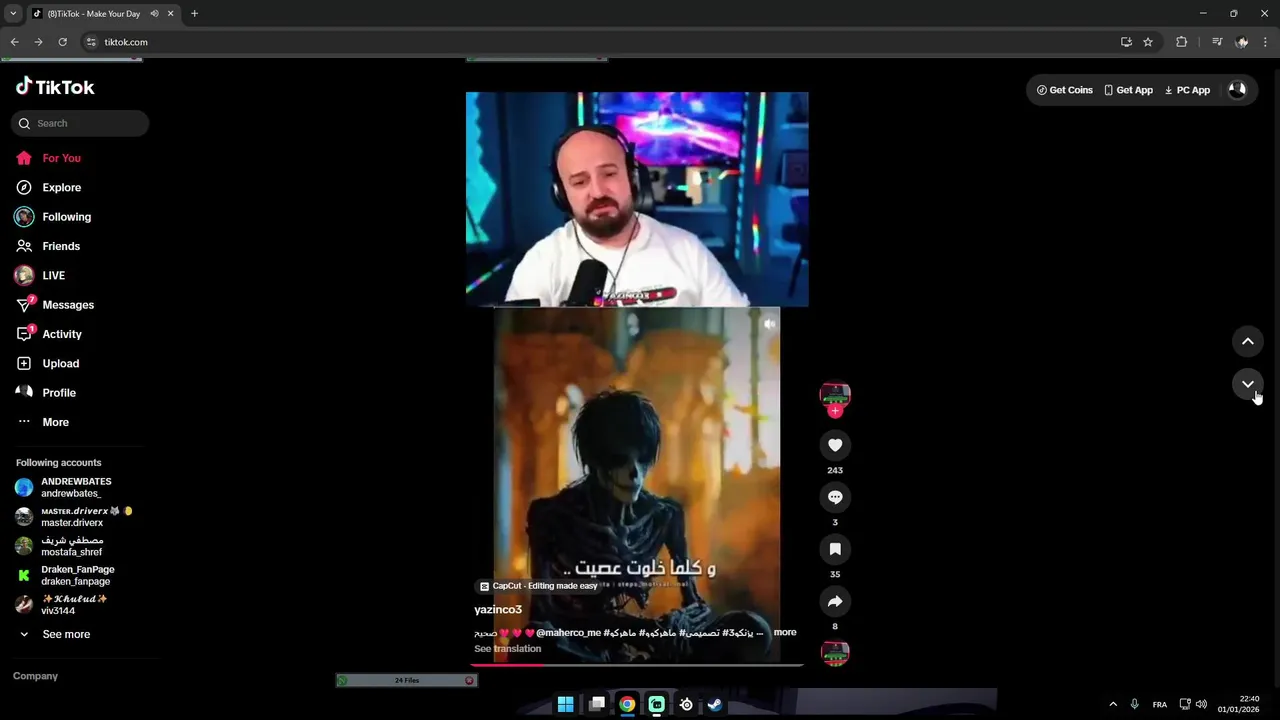The height and width of the screenshot is (720, 1280).
Task: Share the video with arrow icon
Action: click(835, 601)
